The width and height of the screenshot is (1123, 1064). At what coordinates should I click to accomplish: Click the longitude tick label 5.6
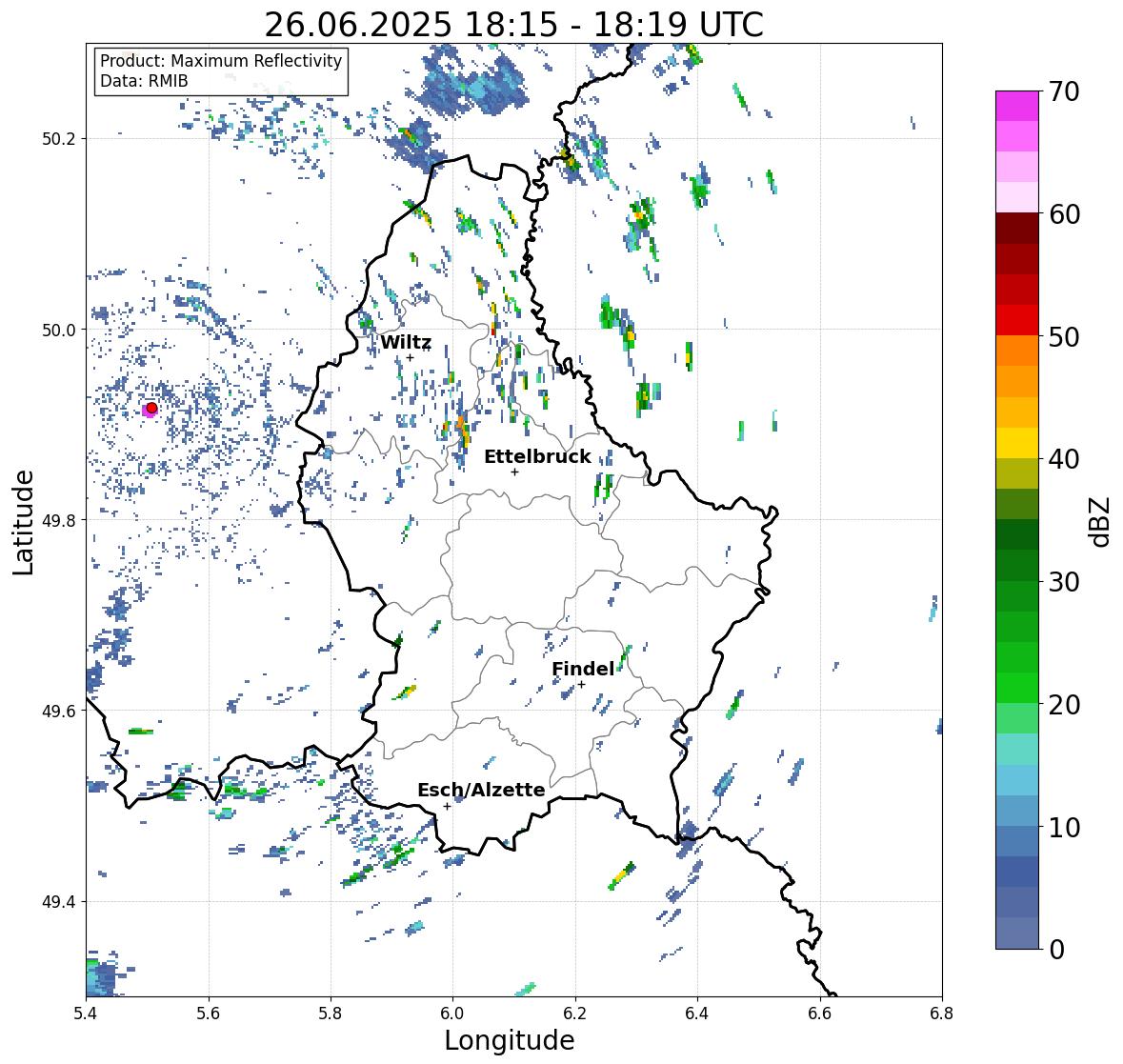(x=209, y=1014)
